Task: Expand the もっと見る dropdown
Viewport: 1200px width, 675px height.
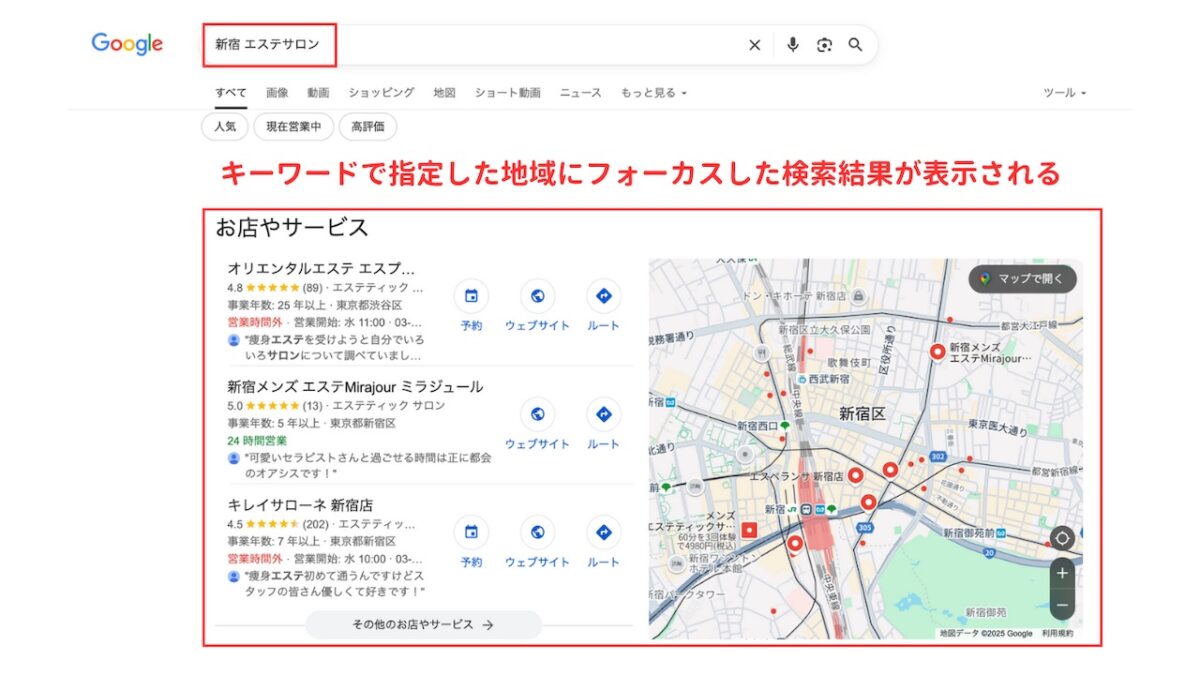Action: [x=653, y=93]
